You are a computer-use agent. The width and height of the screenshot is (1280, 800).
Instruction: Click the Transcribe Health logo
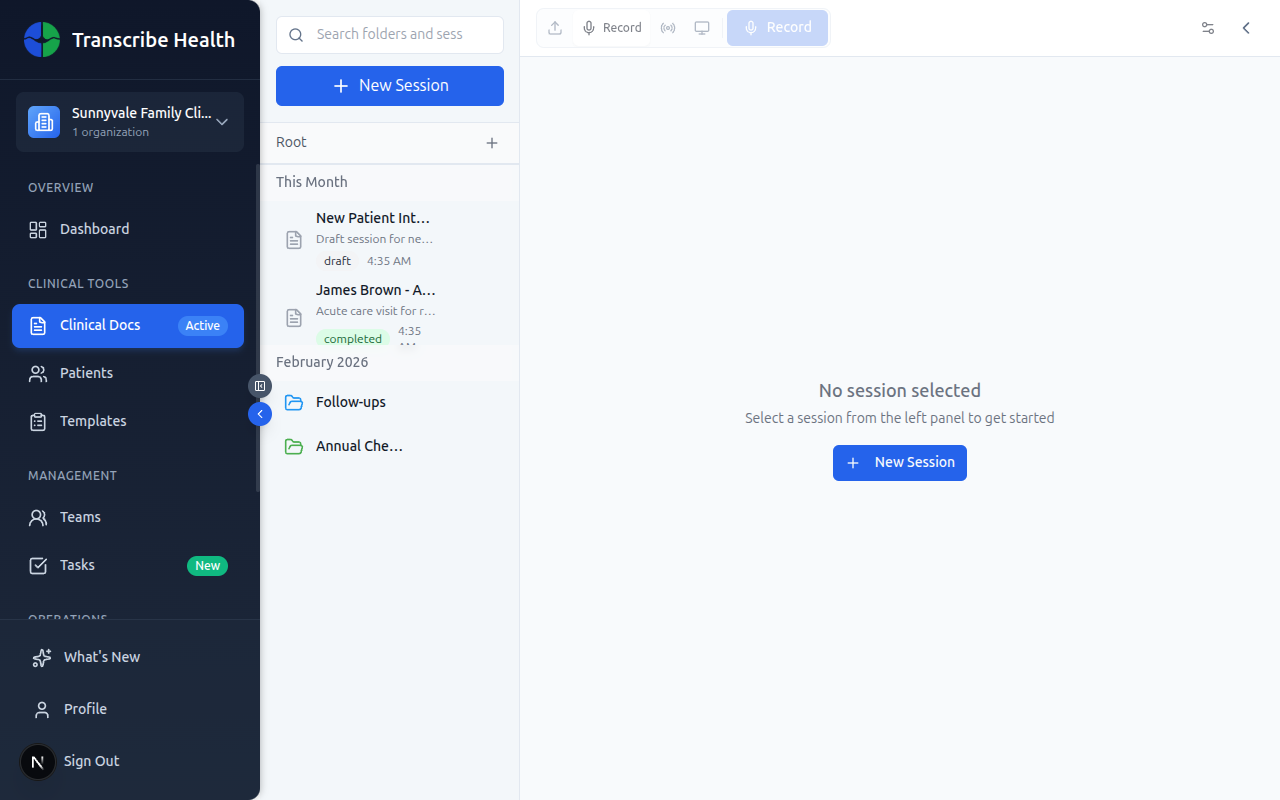[x=42, y=40]
